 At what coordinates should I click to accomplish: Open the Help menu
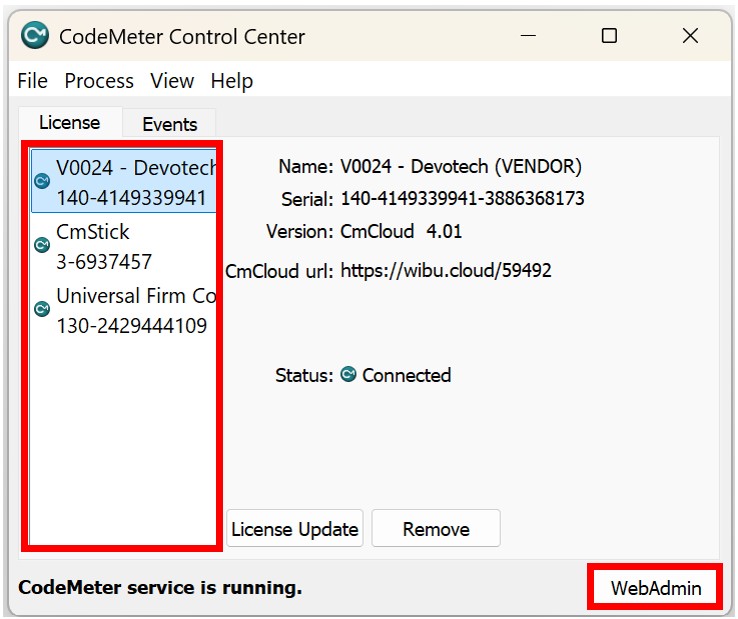[x=232, y=81]
